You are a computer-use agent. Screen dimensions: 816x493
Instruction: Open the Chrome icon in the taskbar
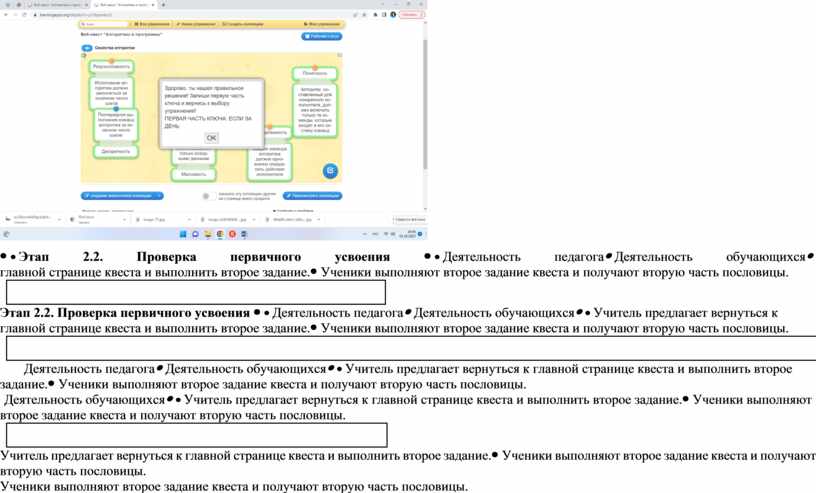pyautogui.click(x=220, y=234)
